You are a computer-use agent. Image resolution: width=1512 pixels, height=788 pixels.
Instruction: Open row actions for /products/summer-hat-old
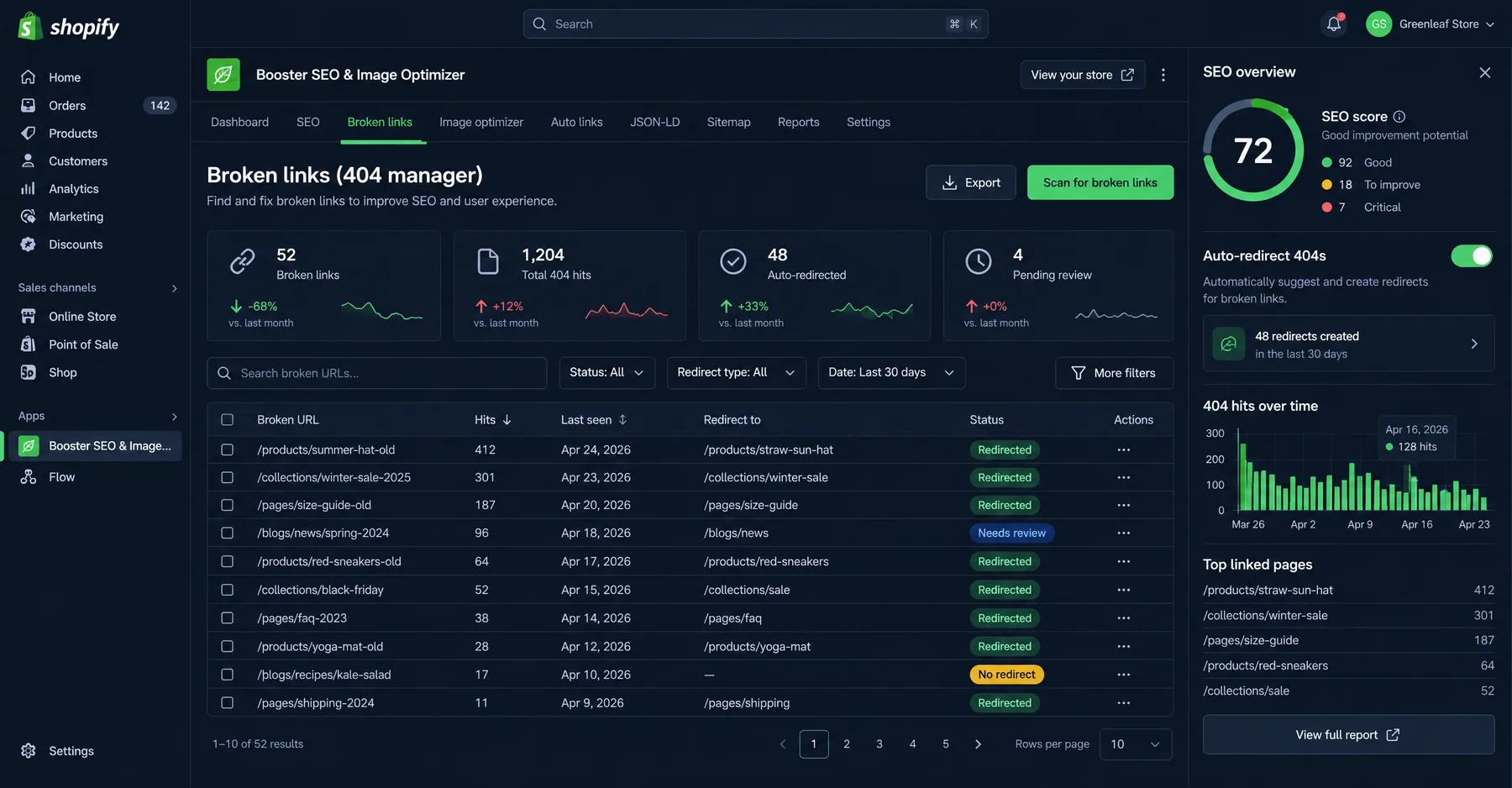(1123, 449)
